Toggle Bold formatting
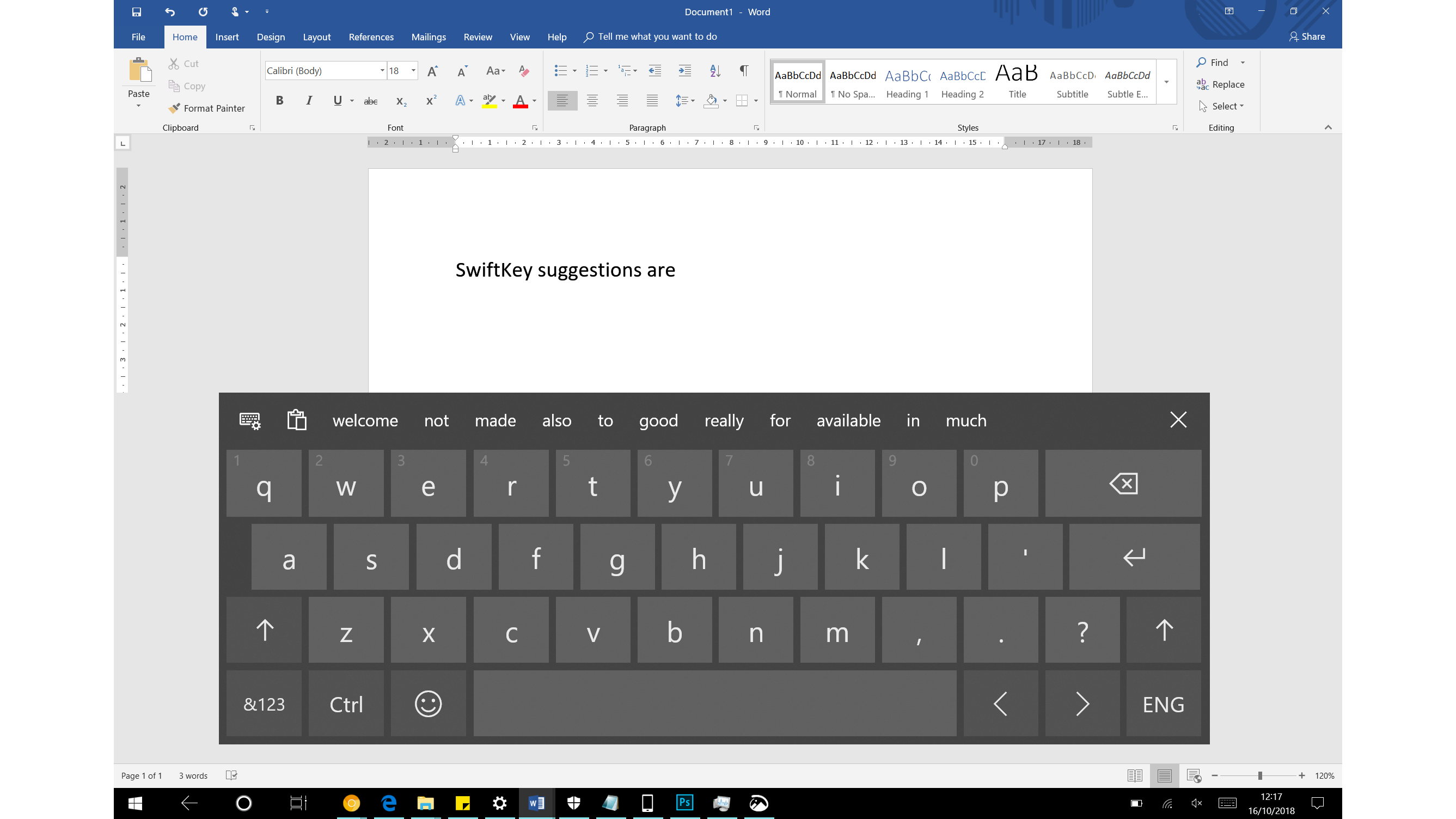Screen dimensions: 1456x819 click(279, 101)
